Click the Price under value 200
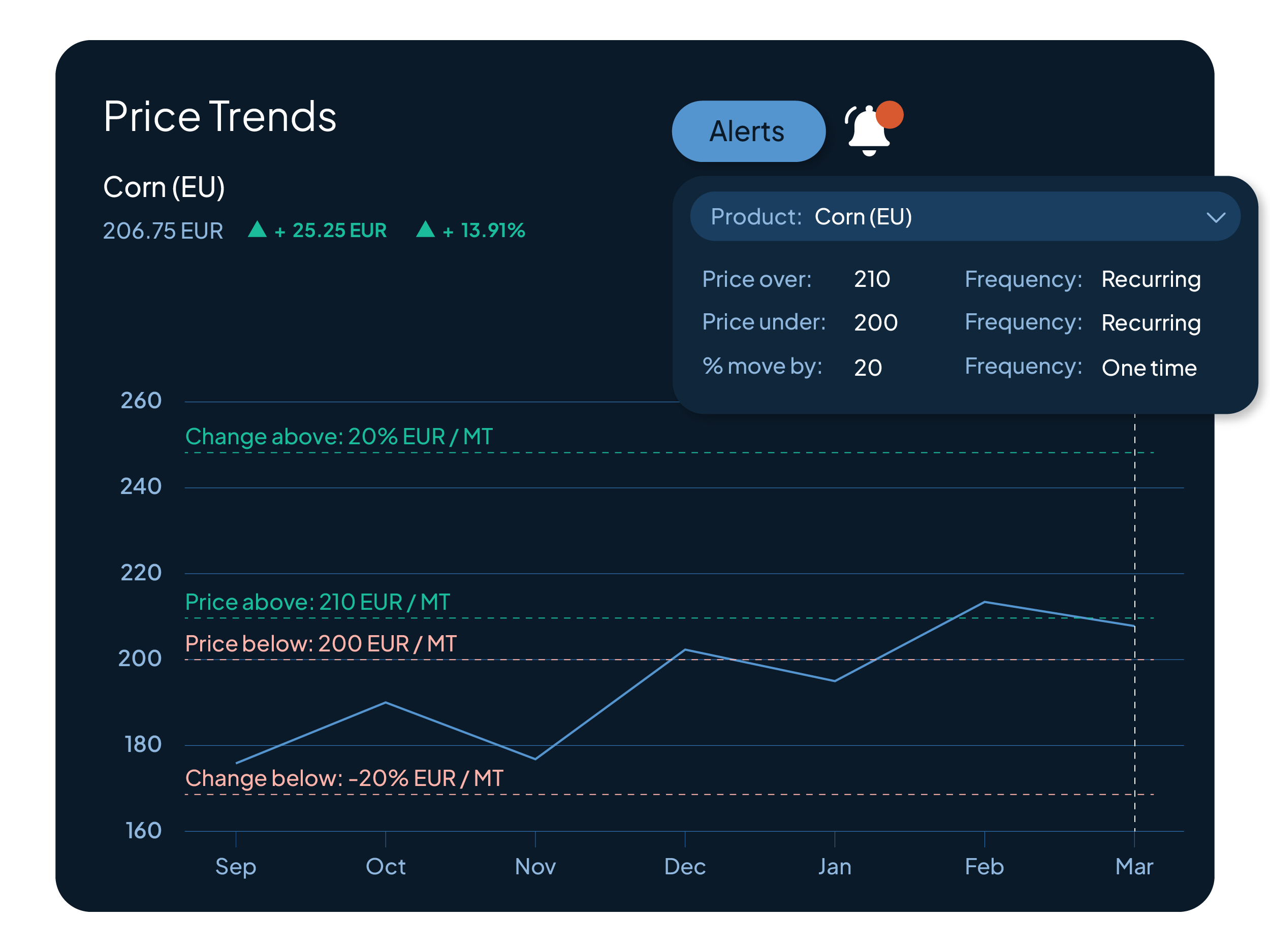The width and height of the screenshot is (1270, 952). point(875,322)
